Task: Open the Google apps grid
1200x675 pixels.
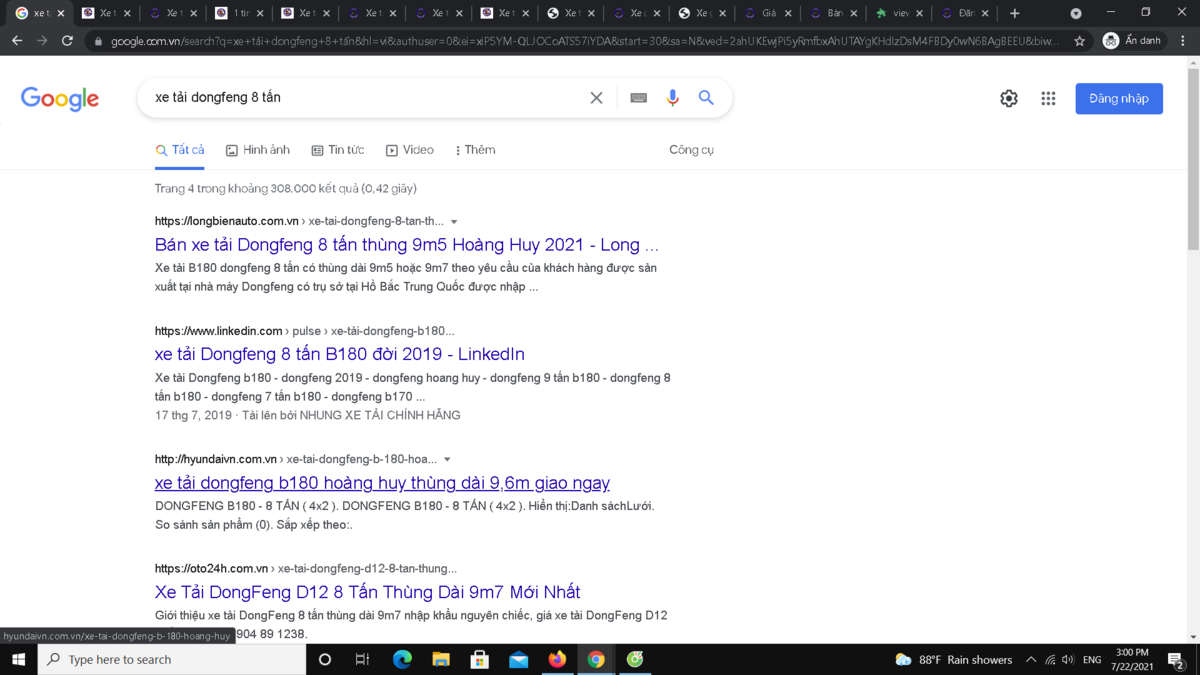Action: pos(1048,98)
